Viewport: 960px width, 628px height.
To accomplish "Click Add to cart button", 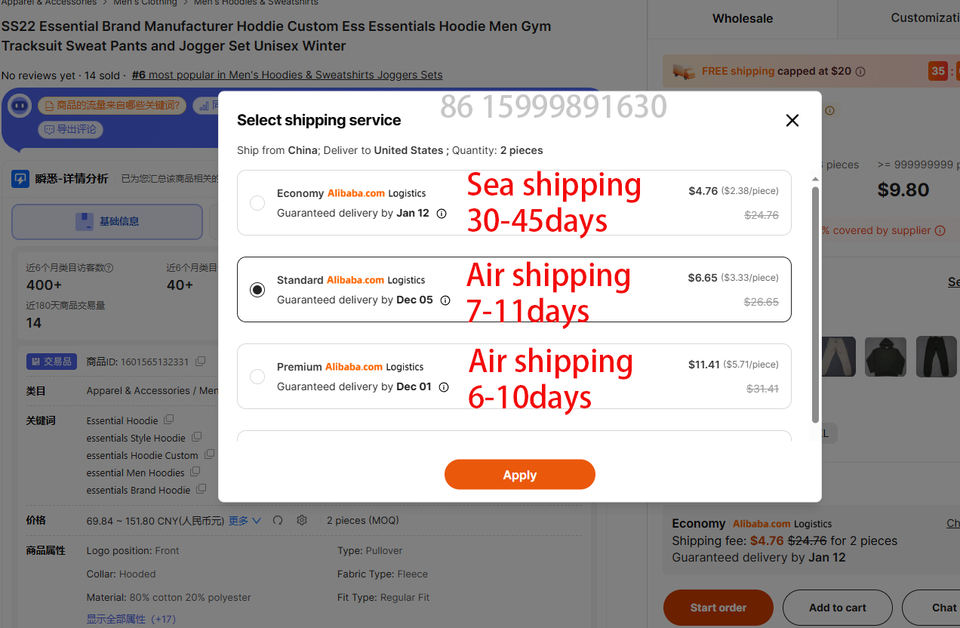I will (x=837, y=607).
